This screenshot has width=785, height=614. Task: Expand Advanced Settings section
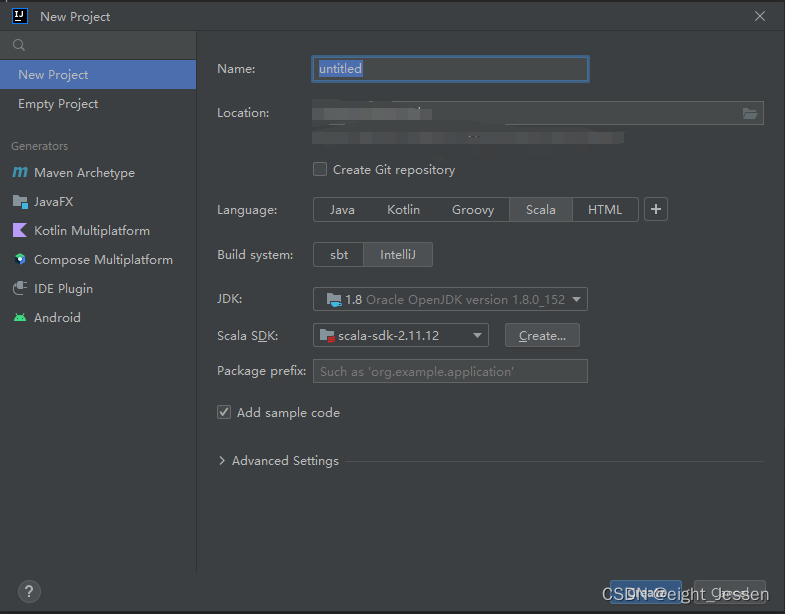[x=222, y=461]
